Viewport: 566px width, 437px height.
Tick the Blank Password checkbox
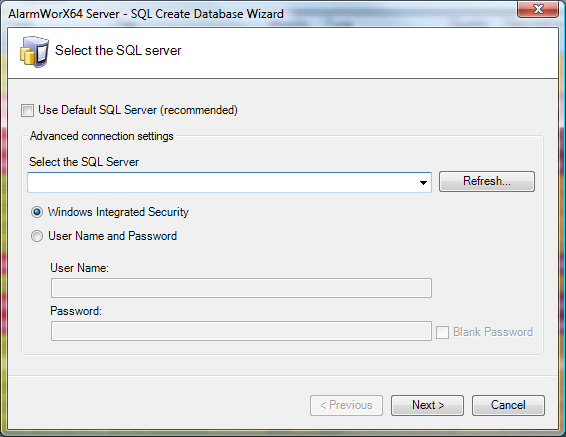click(x=443, y=332)
